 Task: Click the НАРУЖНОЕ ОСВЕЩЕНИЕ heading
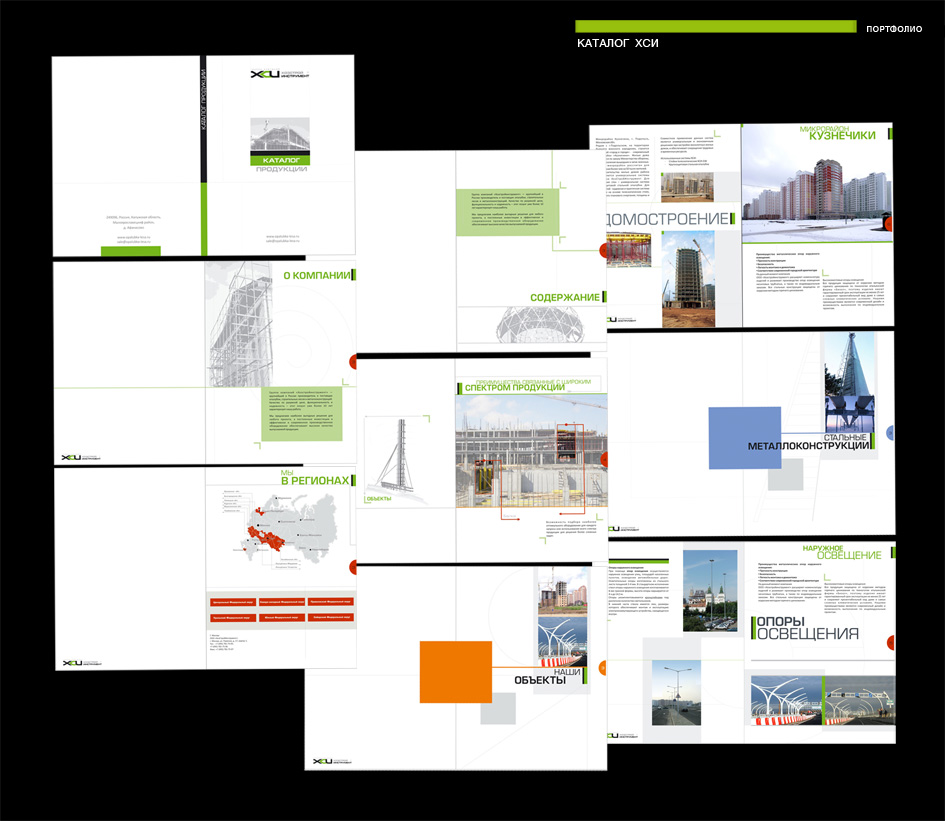(x=842, y=552)
